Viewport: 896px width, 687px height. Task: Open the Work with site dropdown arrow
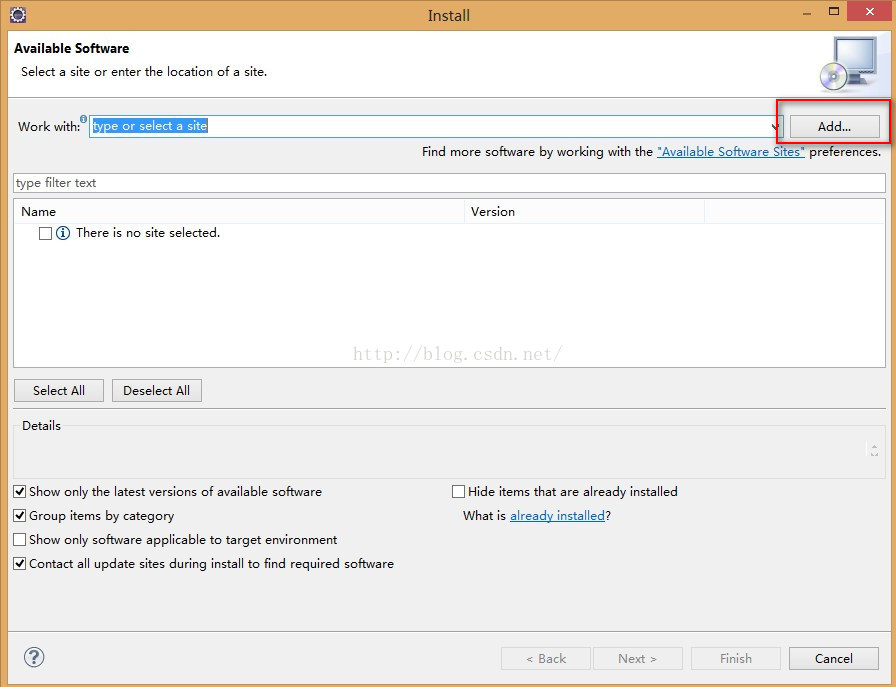pyautogui.click(x=775, y=126)
